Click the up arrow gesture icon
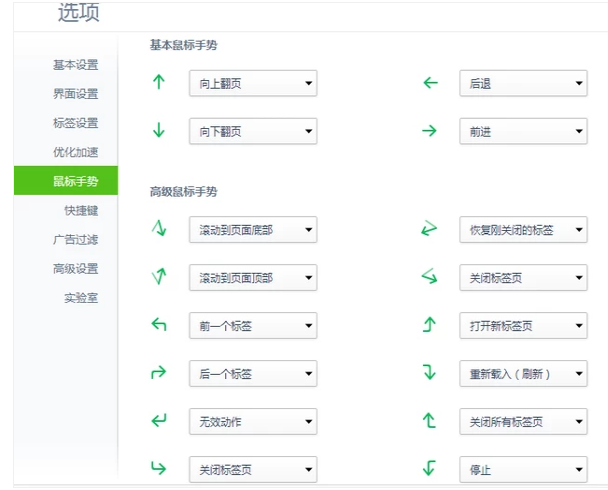 (x=158, y=83)
